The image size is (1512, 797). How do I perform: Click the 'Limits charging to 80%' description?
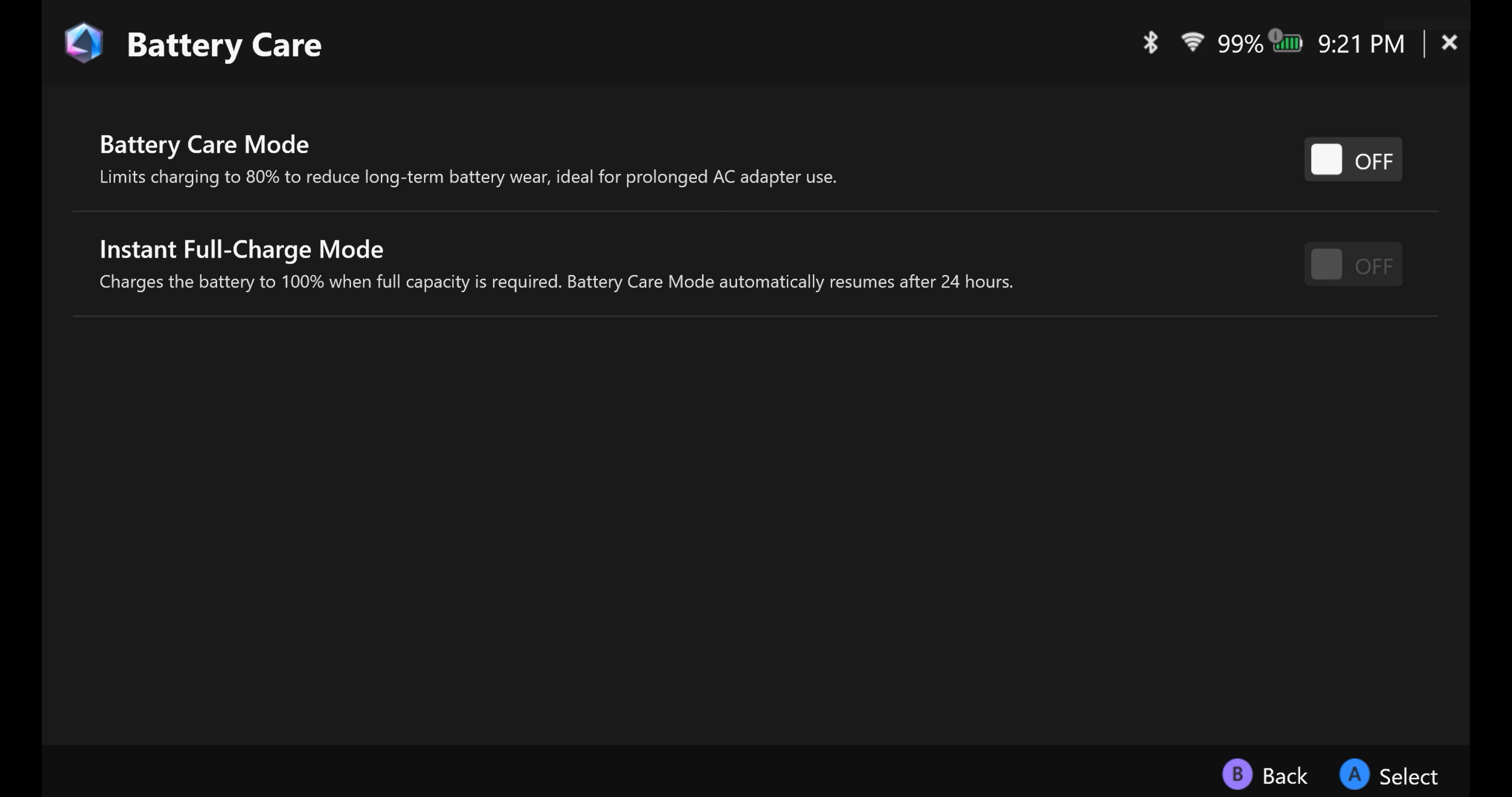click(x=467, y=177)
